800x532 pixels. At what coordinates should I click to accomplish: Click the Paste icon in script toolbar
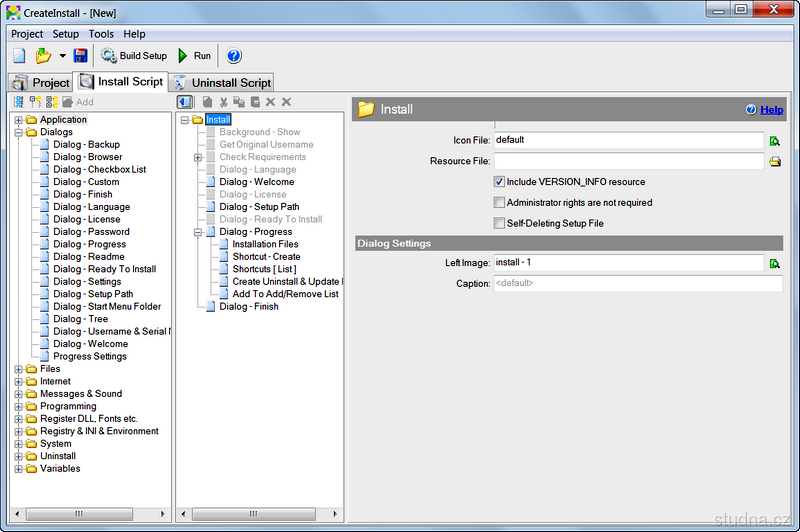255,102
